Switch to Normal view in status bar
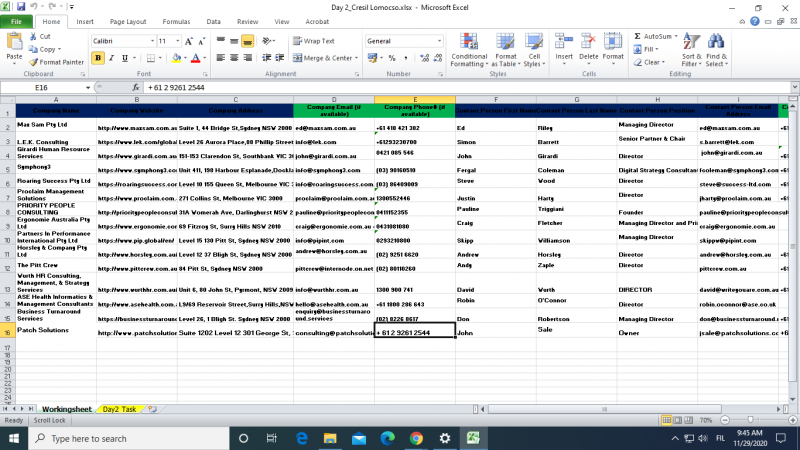The width and height of the screenshot is (800, 450). pos(666,420)
